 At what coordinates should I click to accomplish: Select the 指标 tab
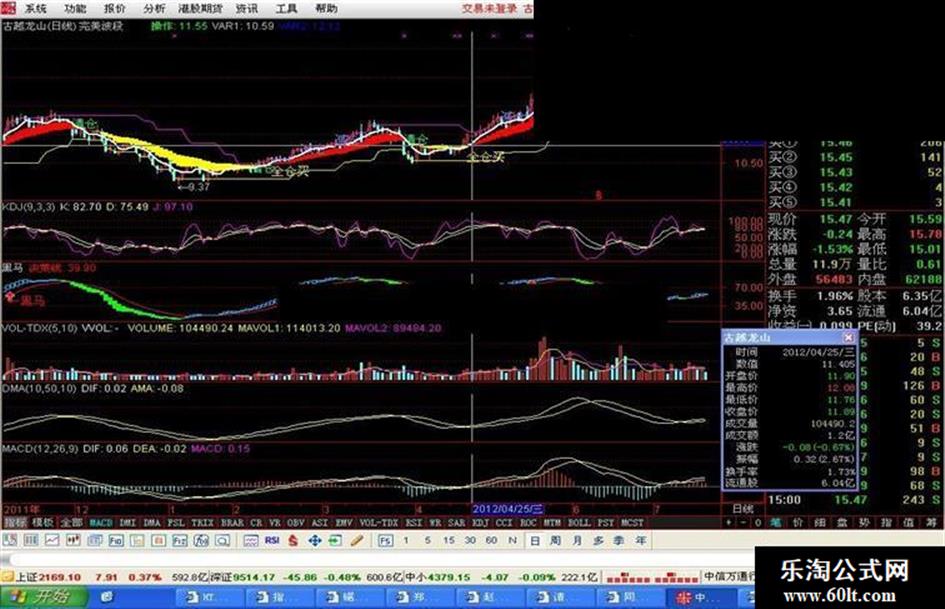coord(15,523)
